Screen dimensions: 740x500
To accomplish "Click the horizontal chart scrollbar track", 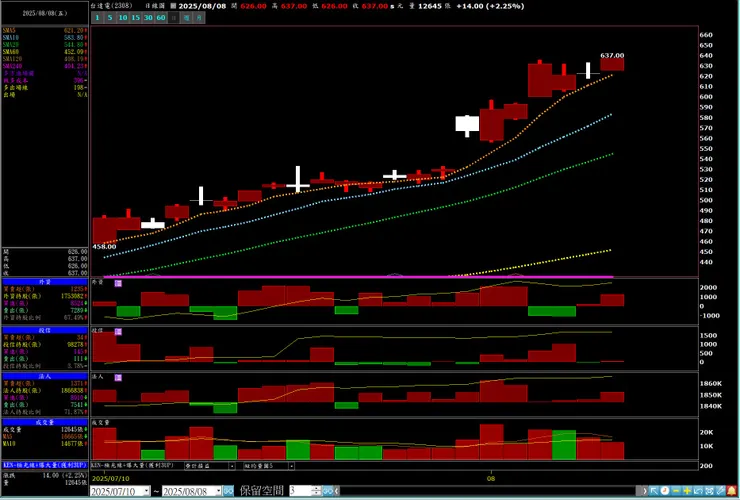I will pyautogui.click(x=490, y=491).
